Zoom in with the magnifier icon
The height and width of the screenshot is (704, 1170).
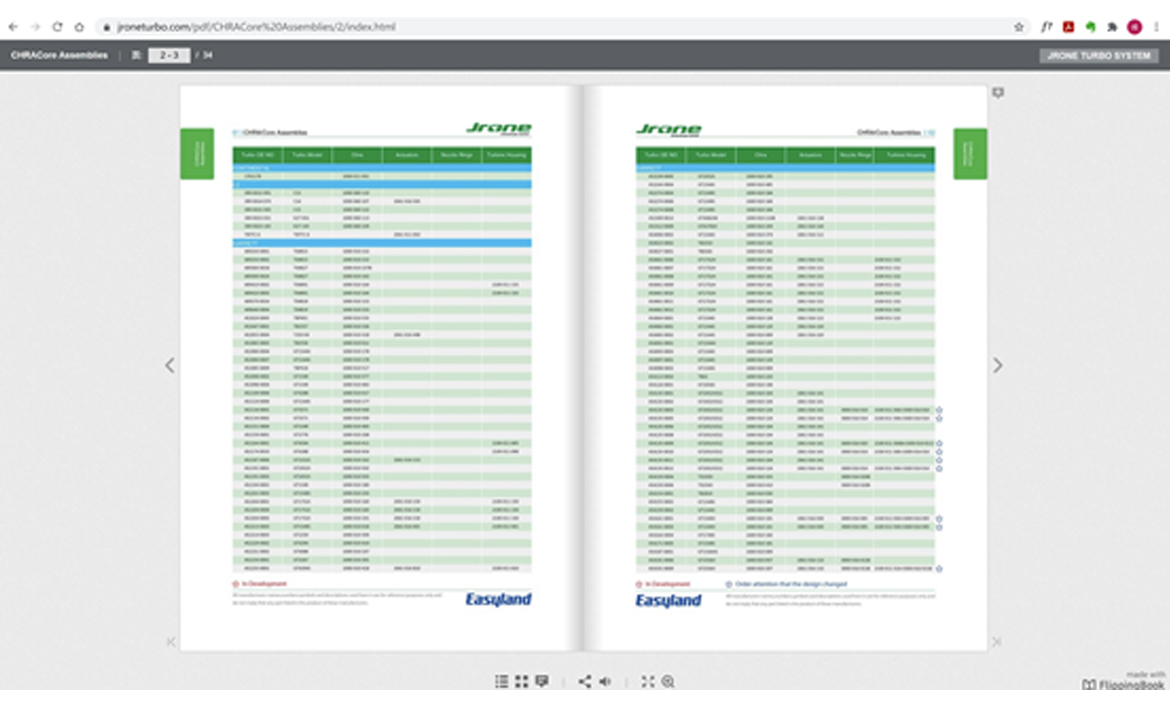point(668,681)
